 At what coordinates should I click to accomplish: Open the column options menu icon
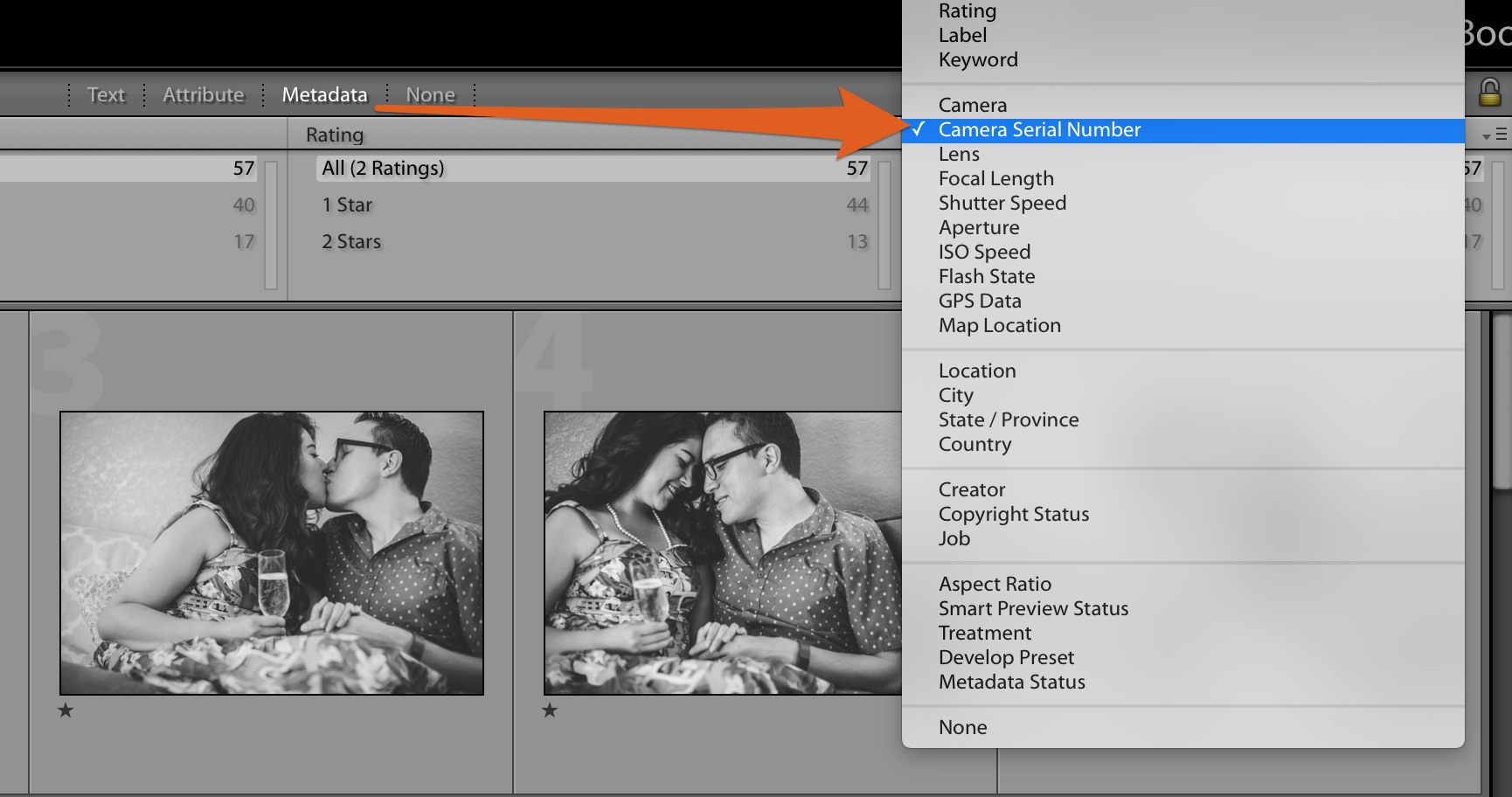pyautogui.click(x=1495, y=135)
